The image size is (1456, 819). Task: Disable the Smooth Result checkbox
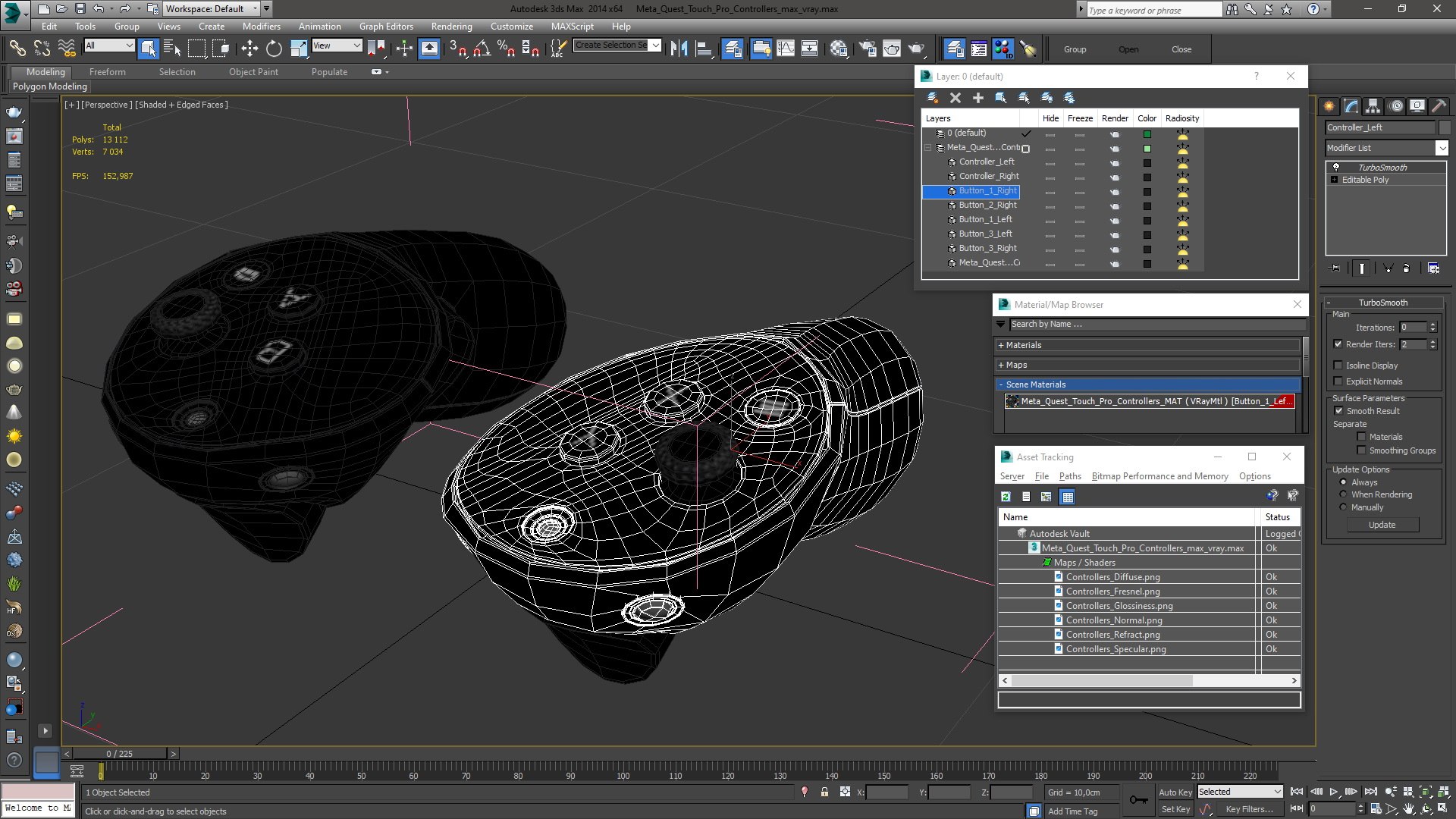pos(1338,411)
